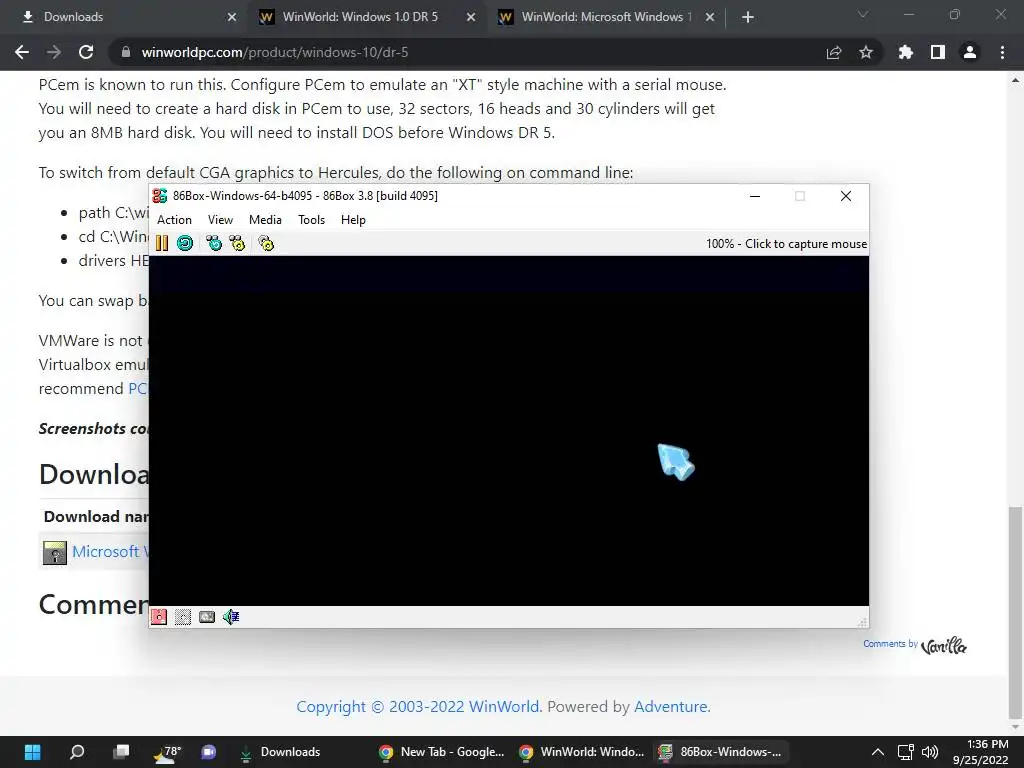Expand the tab search chevron in Chrome
This screenshot has width=1024, height=768.
click(x=863, y=14)
